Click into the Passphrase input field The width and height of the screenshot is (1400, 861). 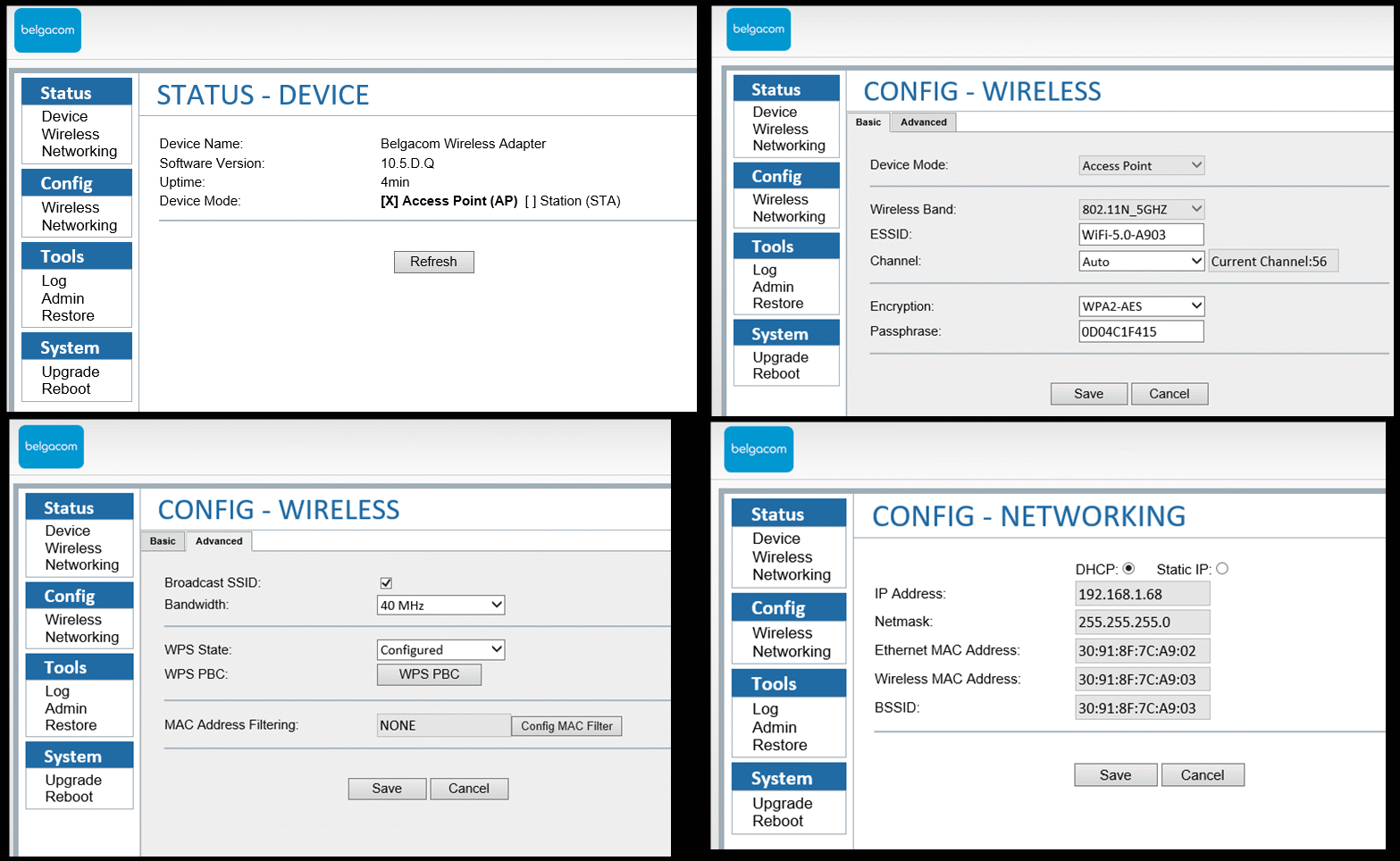(x=1141, y=331)
